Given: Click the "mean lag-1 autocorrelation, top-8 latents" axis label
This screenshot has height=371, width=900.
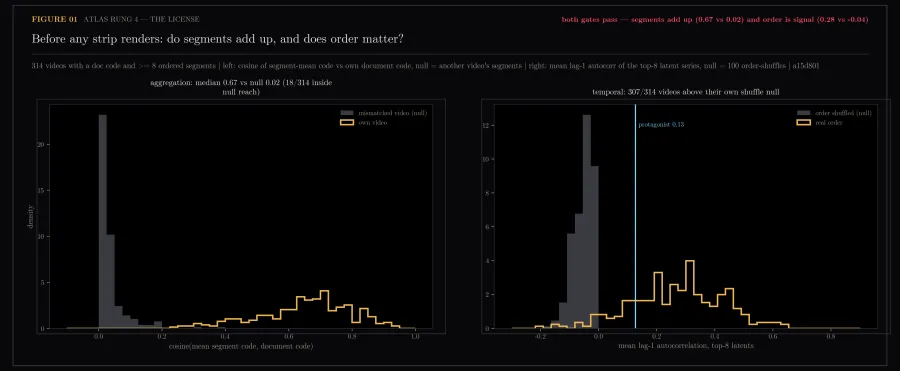Looking at the screenshot, I should 685,346.
